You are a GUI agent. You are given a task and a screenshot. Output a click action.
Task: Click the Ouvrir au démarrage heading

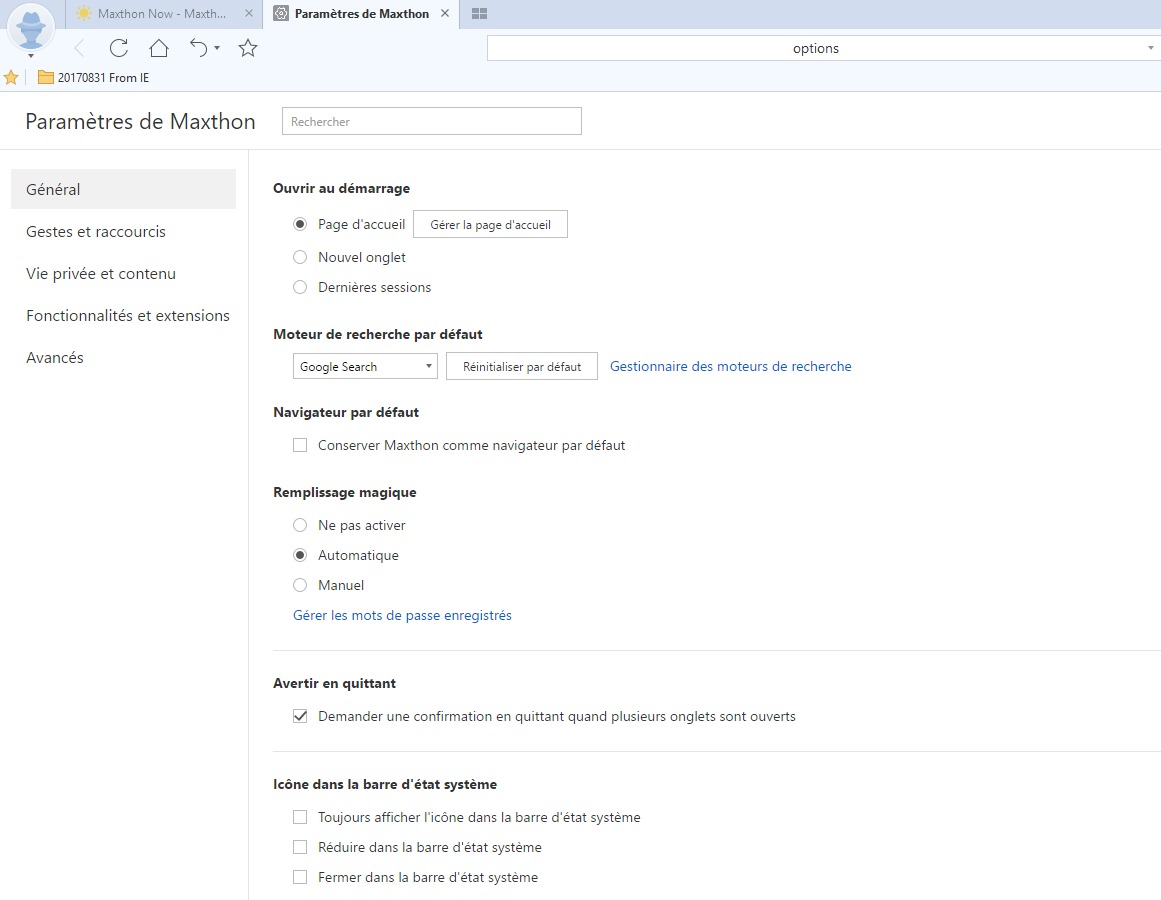click(341, 188)
